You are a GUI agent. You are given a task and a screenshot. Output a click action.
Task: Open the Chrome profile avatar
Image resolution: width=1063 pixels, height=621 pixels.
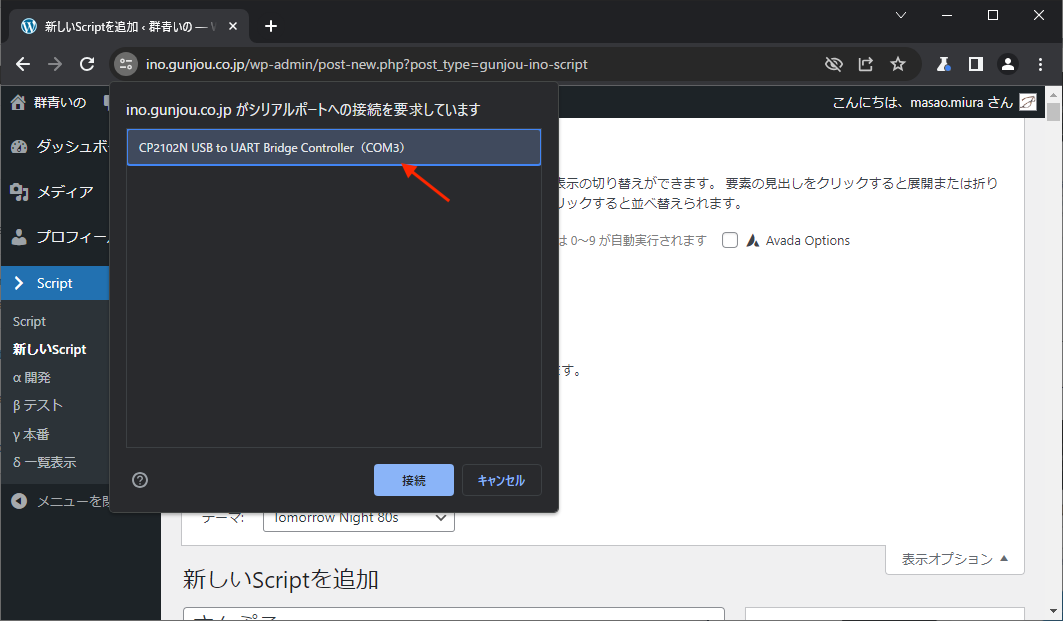pos(1008,64)
